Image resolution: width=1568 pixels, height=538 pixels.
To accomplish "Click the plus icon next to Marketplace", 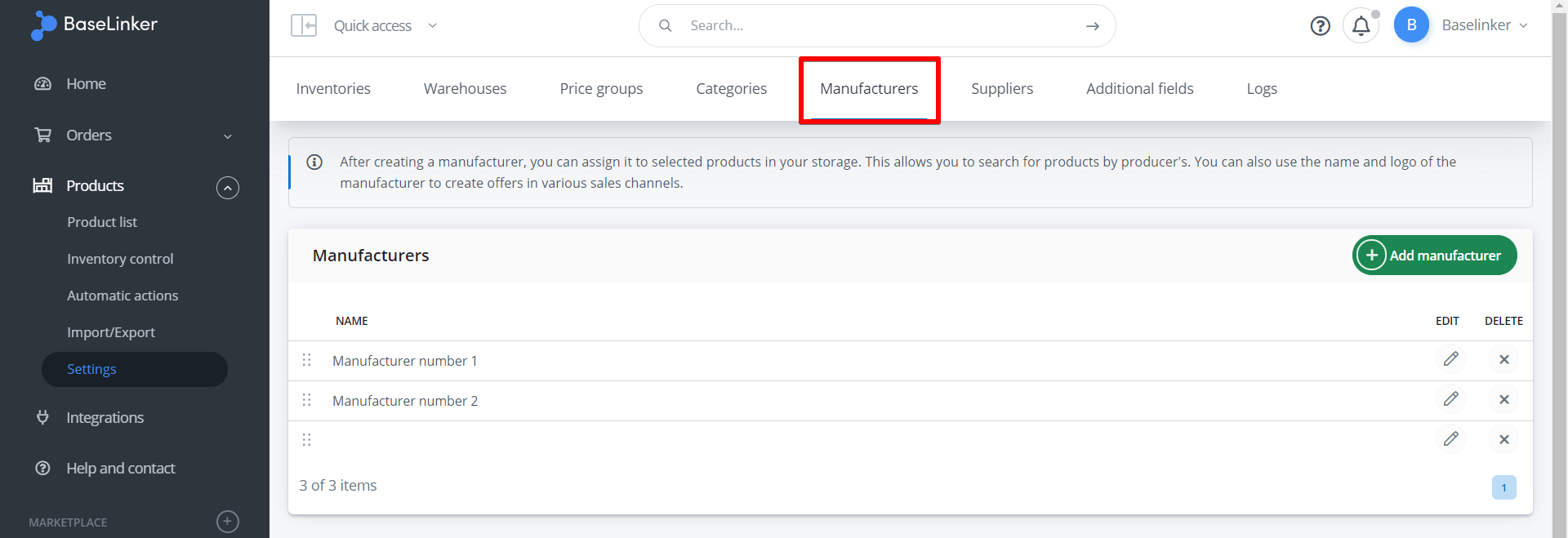I will 228,522.
